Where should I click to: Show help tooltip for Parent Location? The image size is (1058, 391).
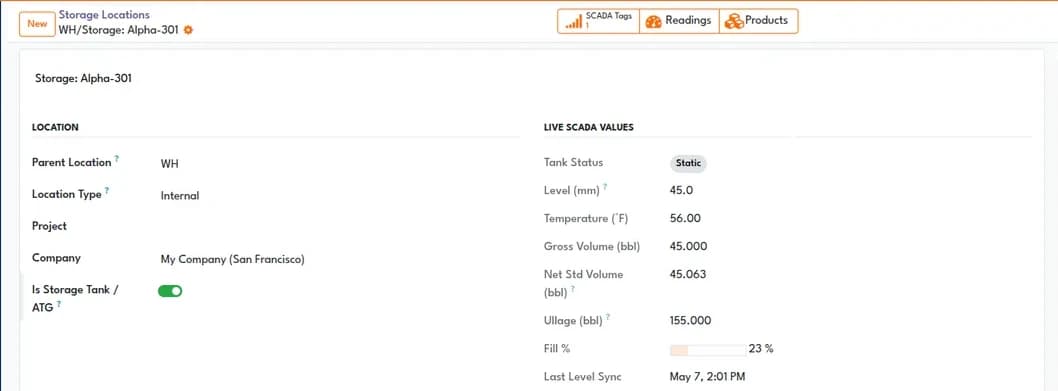tap(117, 159)
